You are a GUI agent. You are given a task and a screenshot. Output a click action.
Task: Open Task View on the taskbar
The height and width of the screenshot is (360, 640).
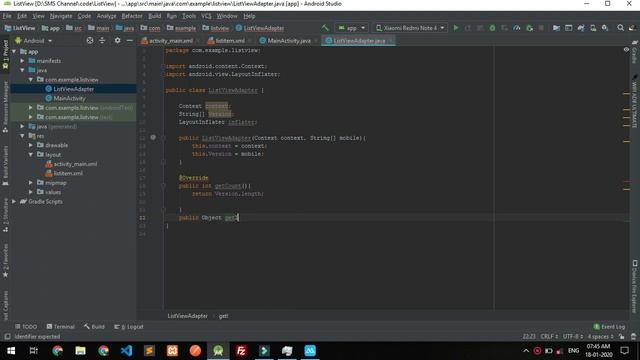click(33, 351)
